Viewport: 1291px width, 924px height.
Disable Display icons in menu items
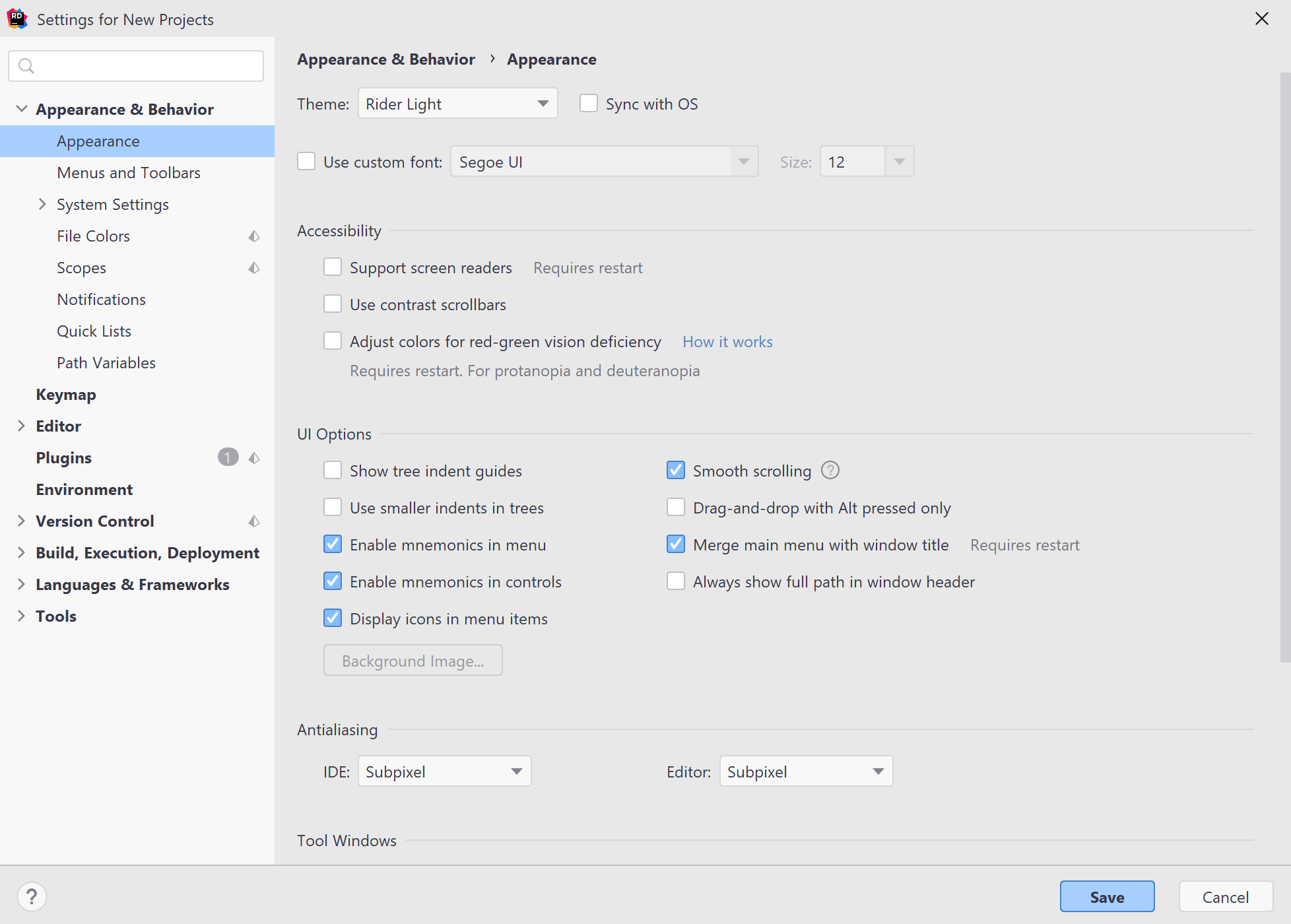pos(333,618)
